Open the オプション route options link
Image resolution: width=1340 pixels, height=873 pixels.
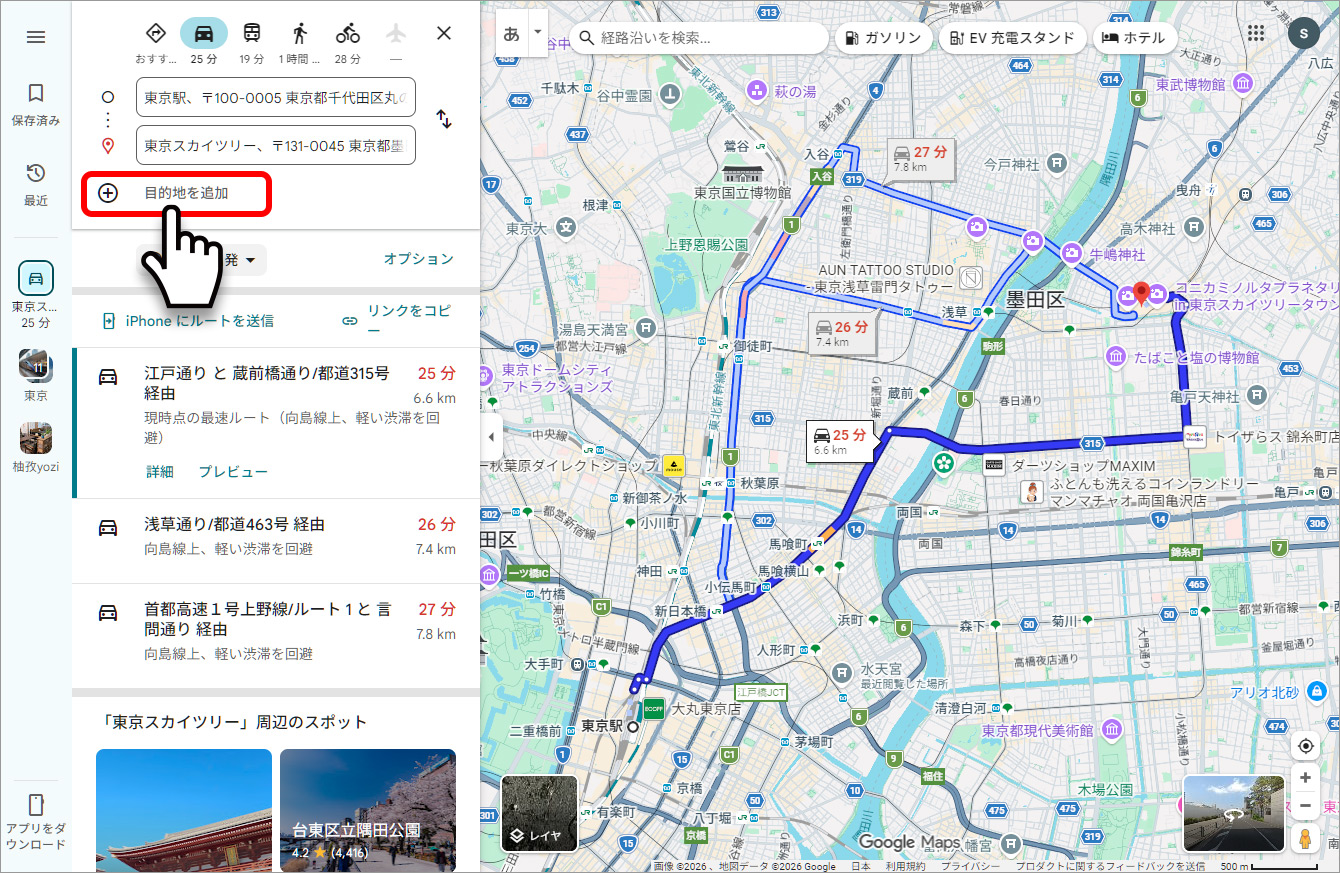pyautogui.click(x=420, y=258)
